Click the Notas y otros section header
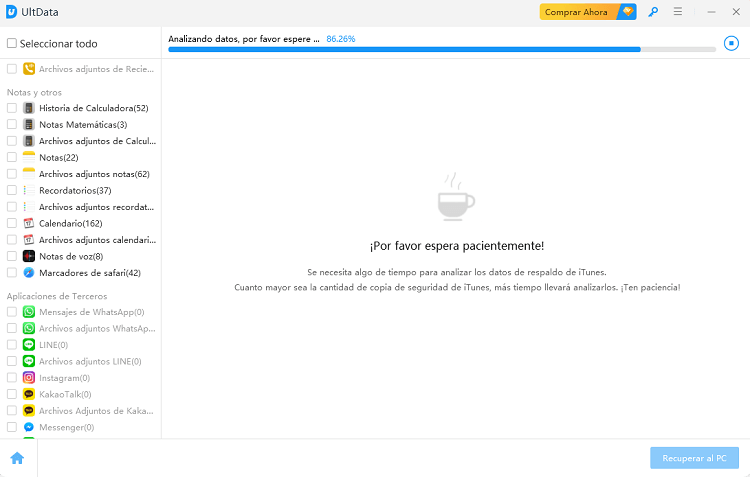 click(34, 92)
